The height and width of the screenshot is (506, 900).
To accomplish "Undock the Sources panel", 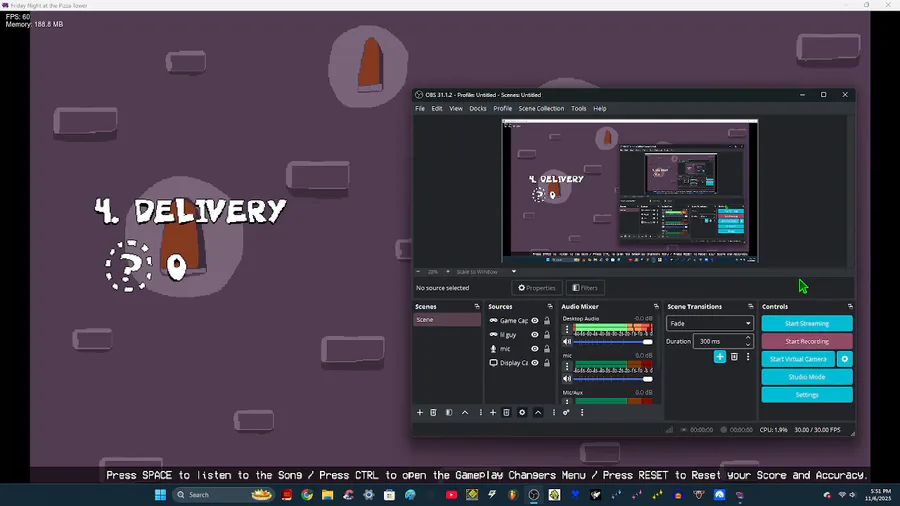I will [x=550, y=307].
